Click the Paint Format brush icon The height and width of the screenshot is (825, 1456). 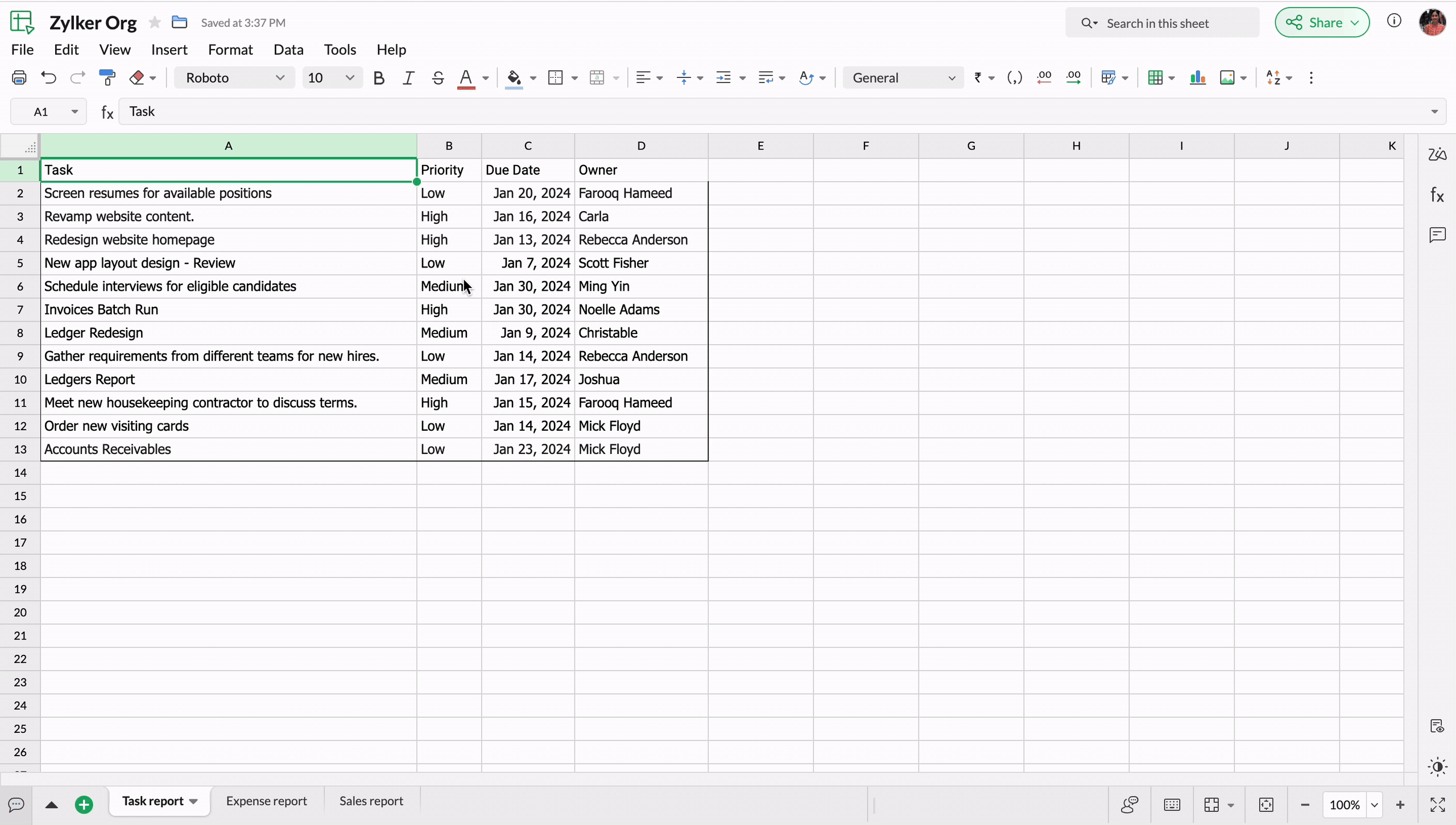[107, 77]
